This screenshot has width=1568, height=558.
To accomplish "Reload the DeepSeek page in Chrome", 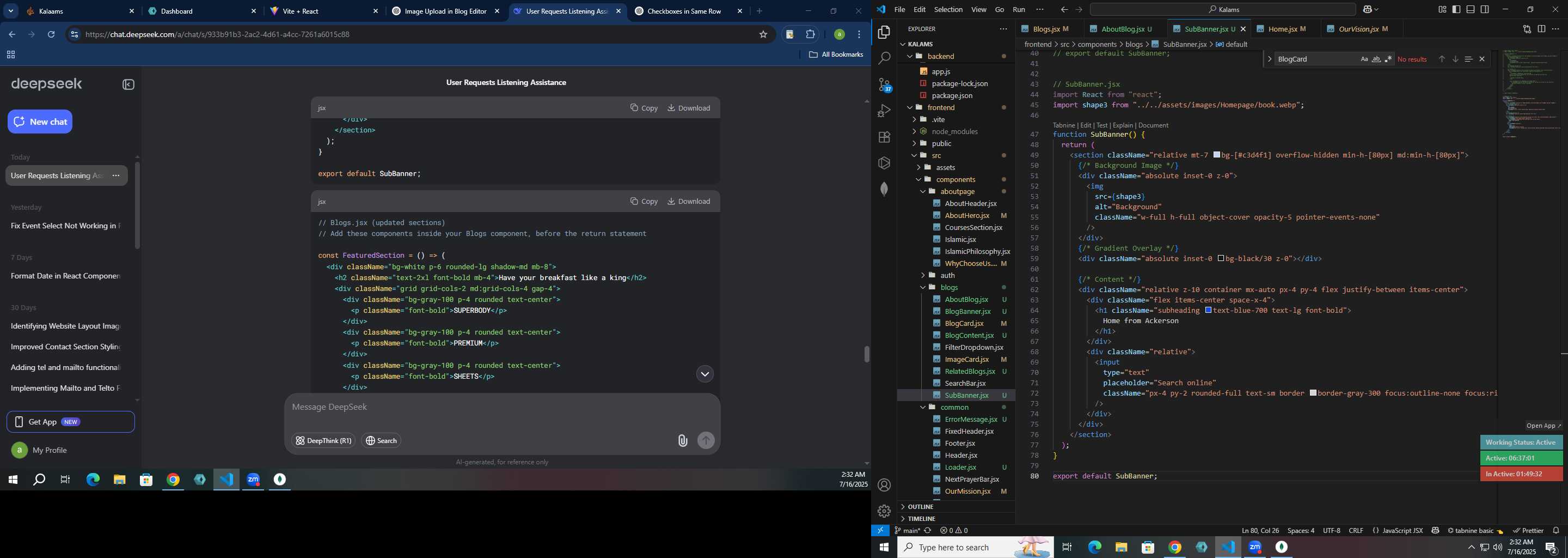I will click(51, 35).
